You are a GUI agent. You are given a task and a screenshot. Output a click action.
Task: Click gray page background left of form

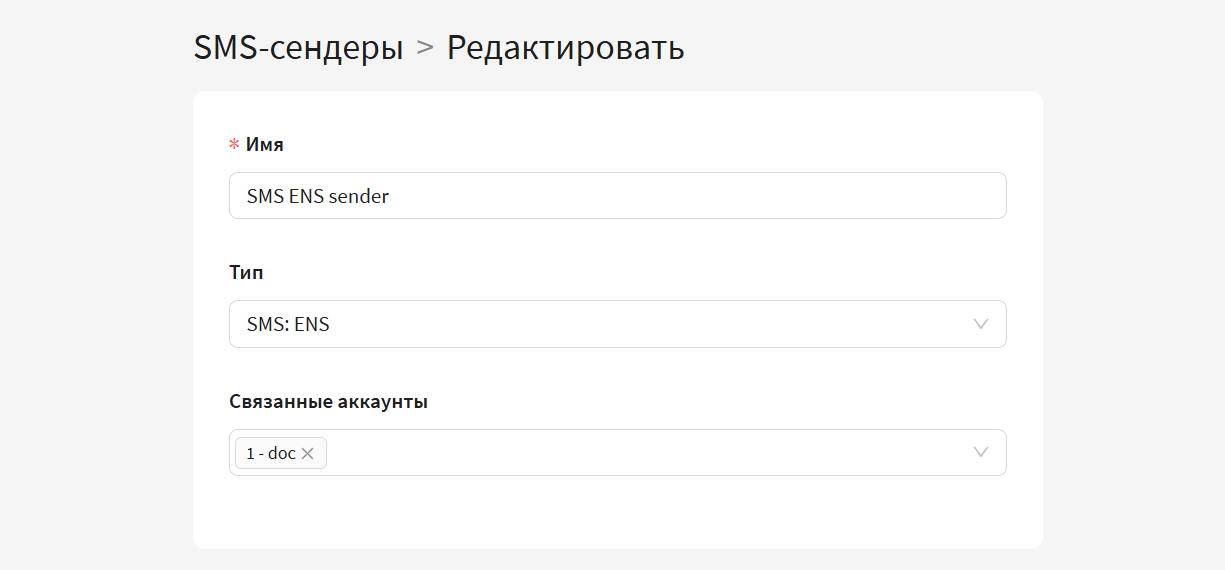(95, 300)
